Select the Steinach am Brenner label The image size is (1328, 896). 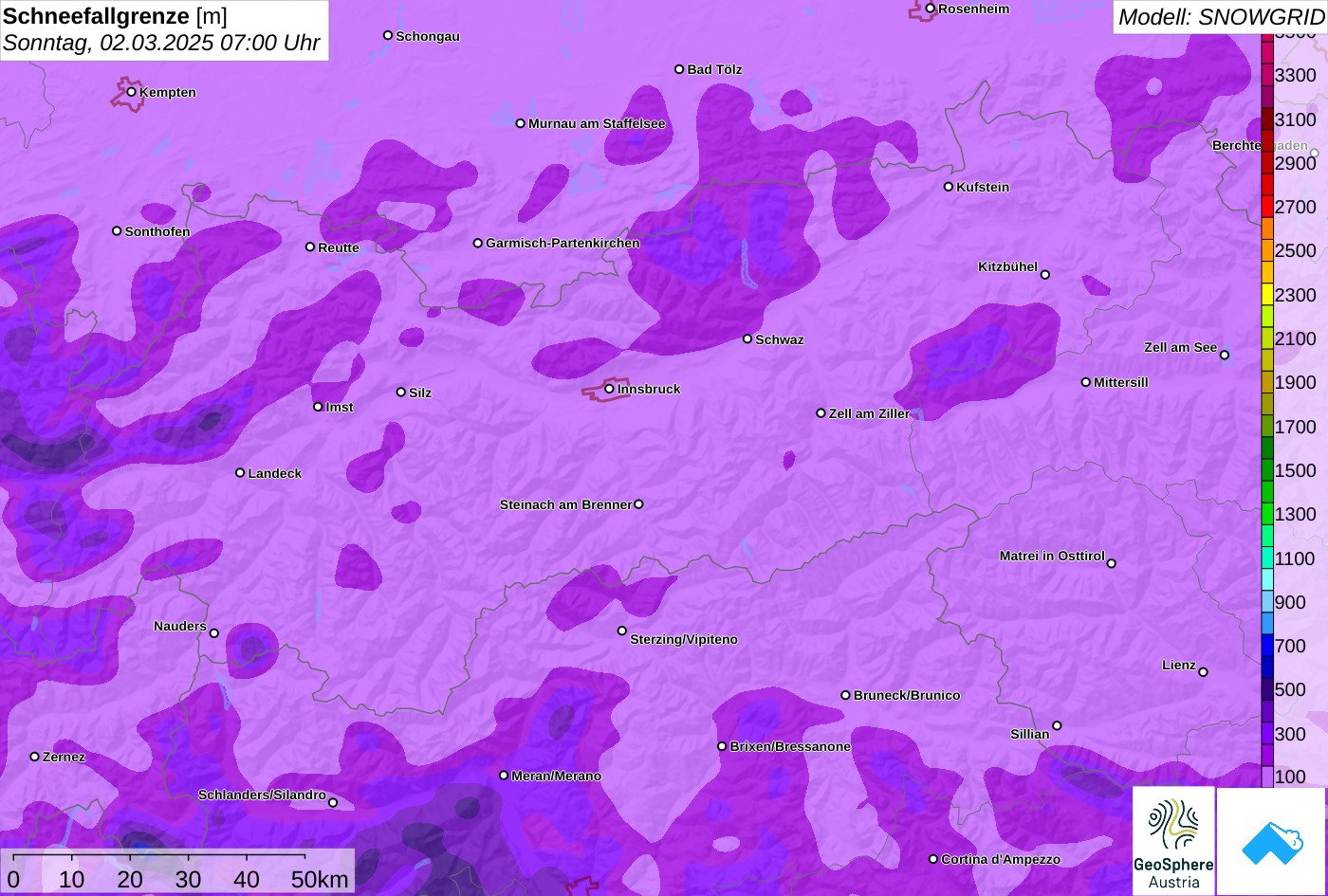click(x=565, y=505)
